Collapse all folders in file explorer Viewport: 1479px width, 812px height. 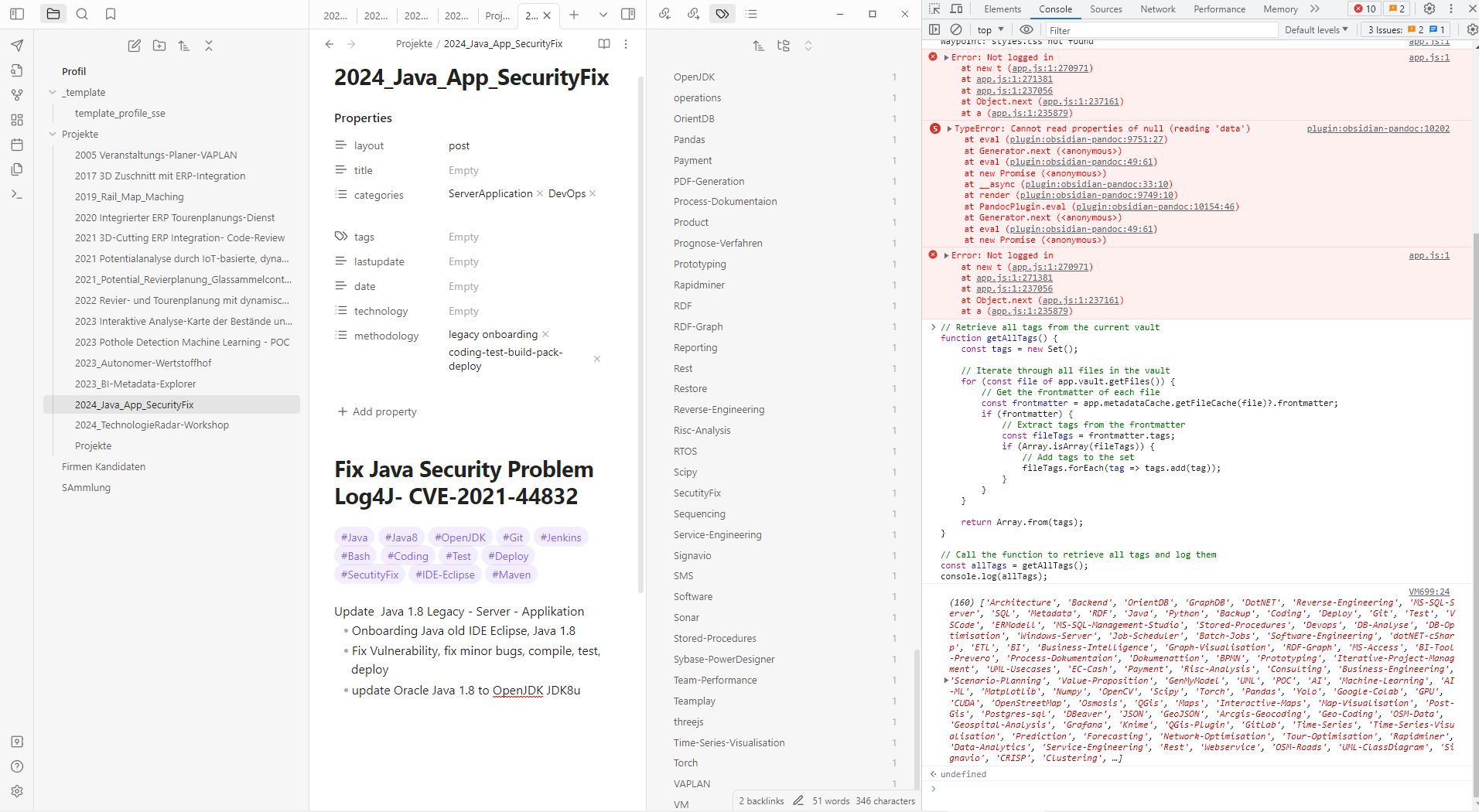208,46
